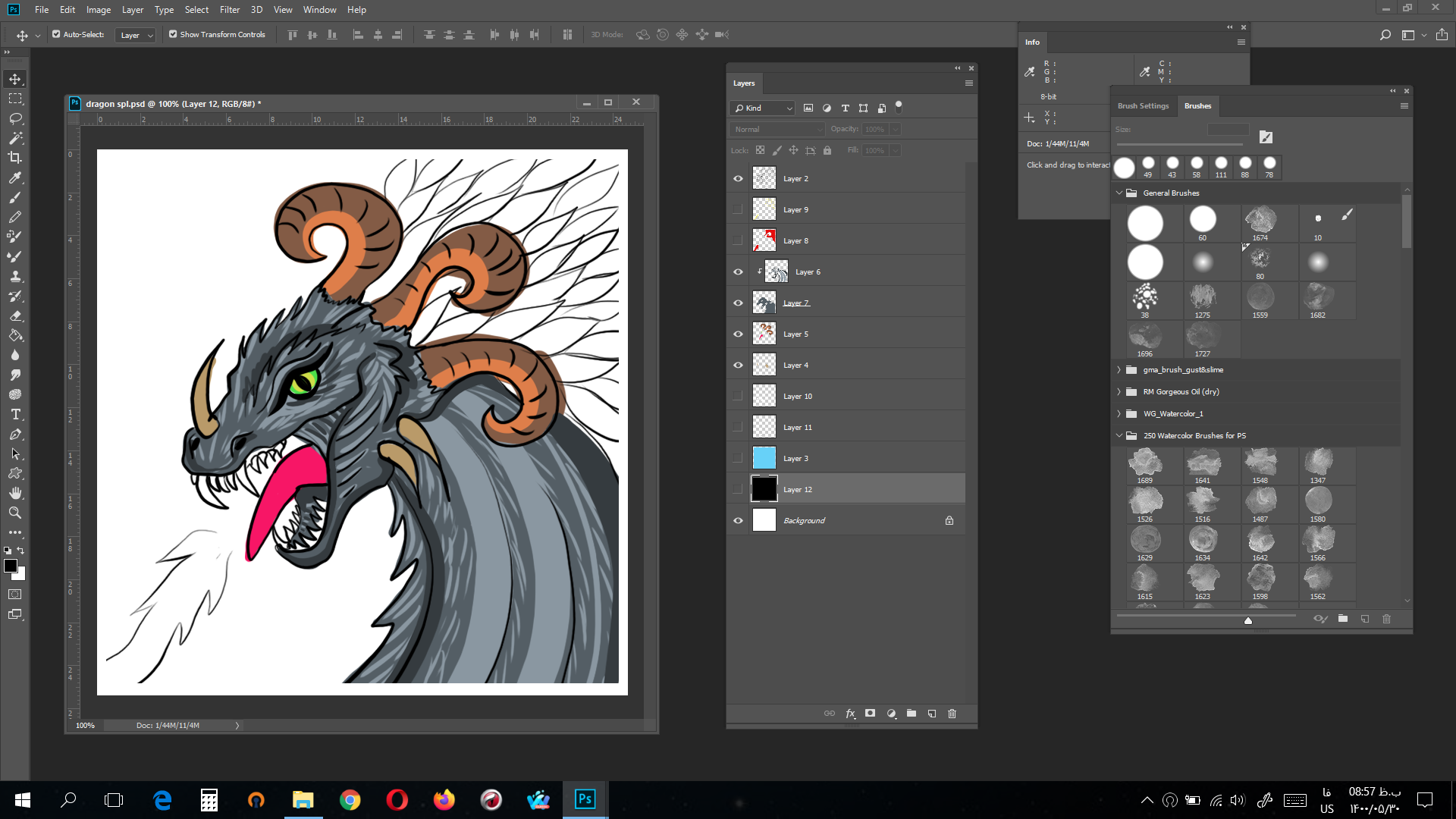1456x819 pixels.
Task: Select the Rectangular Marquee tool
Action: 15,99
